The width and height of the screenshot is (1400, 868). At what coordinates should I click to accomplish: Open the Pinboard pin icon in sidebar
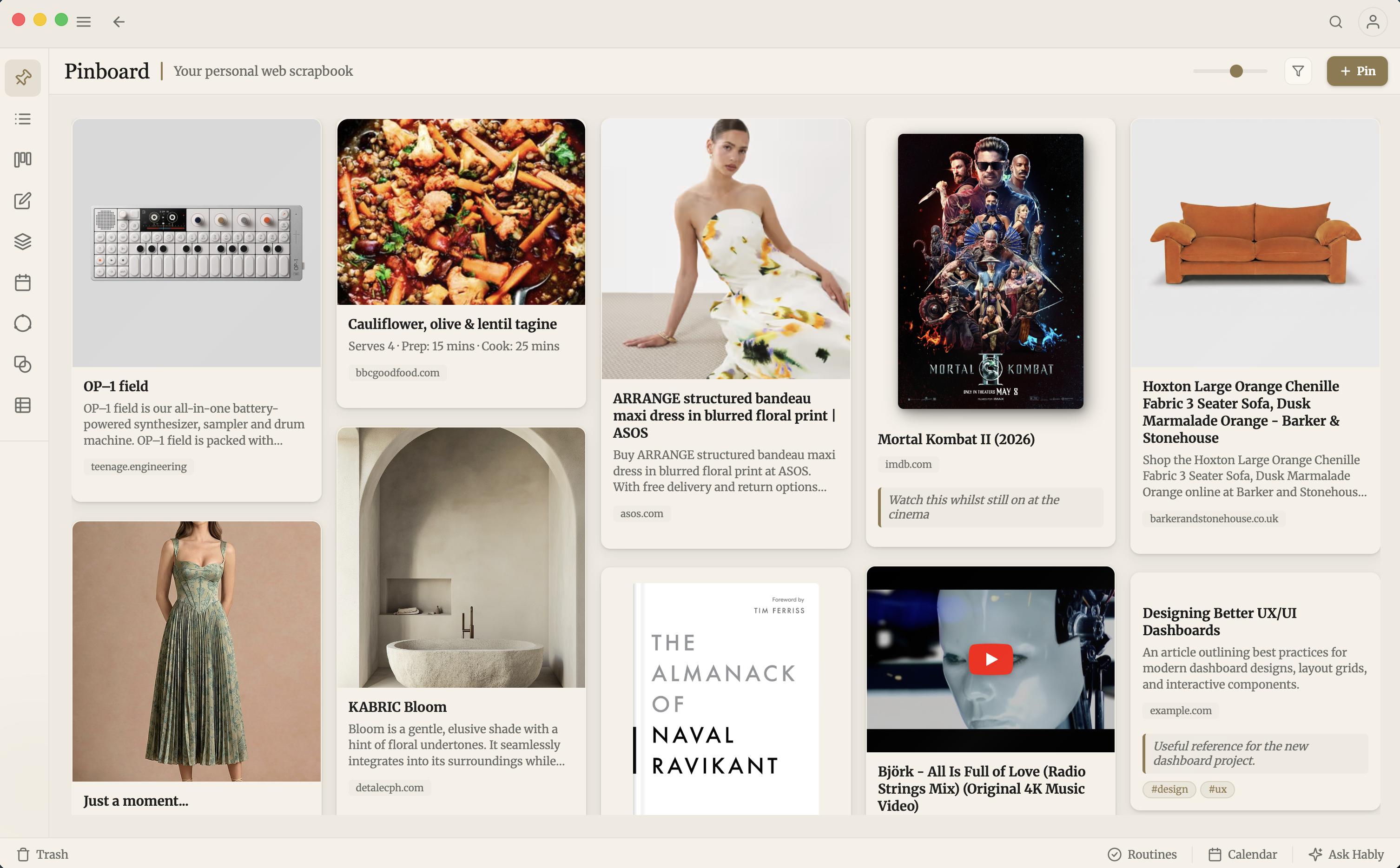coord(23,78)
